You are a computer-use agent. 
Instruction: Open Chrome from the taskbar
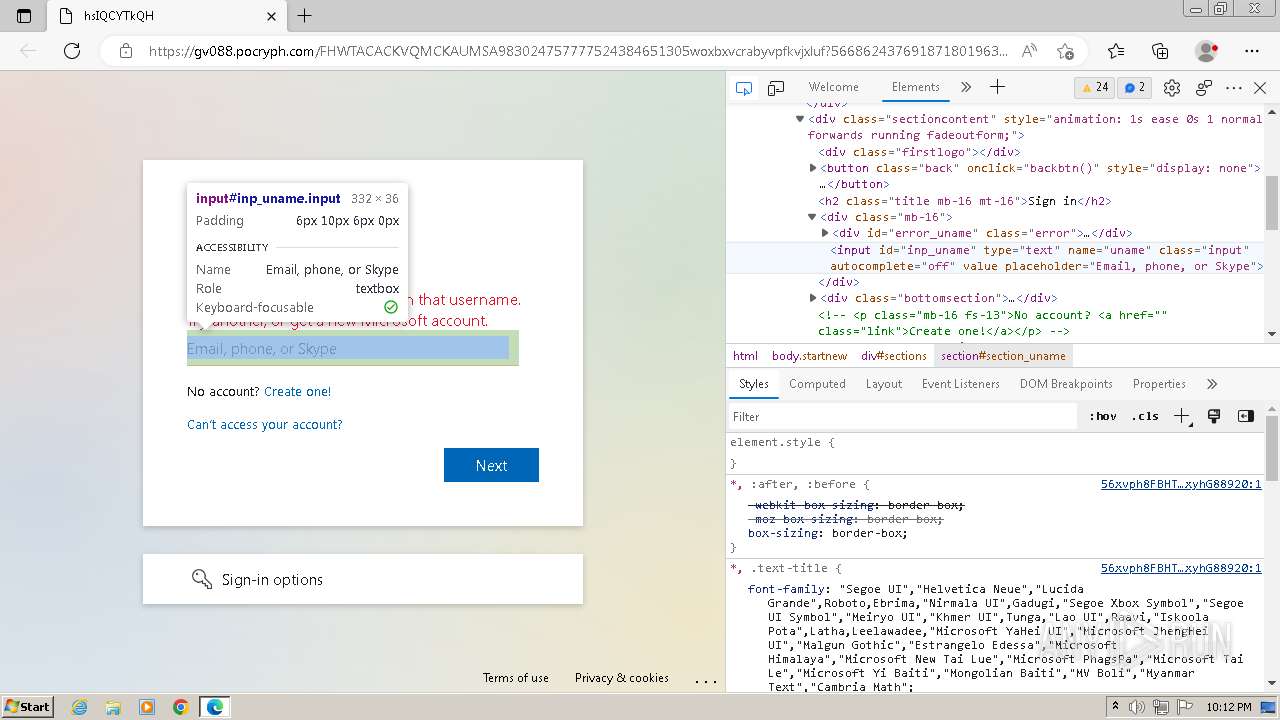tap(180, 707)
